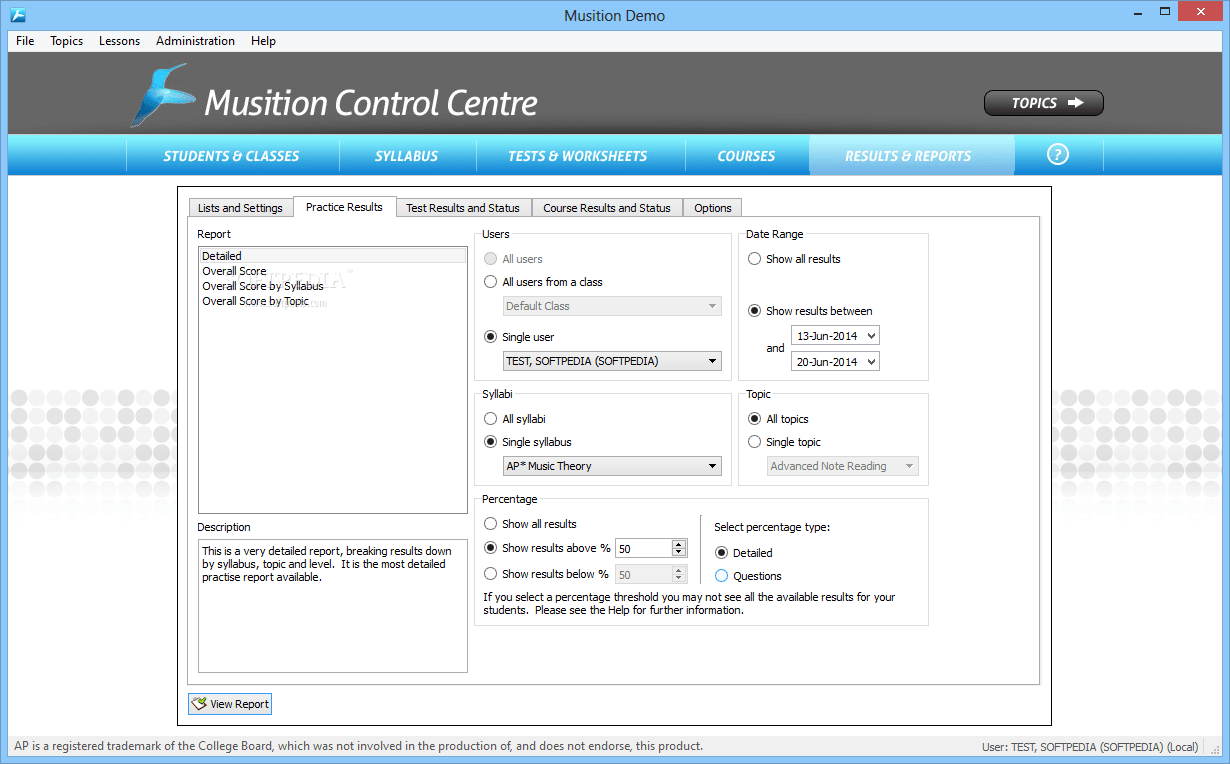Viewport: 1230px width, 764px height.
Task: Open the Administration menu
Action: 196,41
